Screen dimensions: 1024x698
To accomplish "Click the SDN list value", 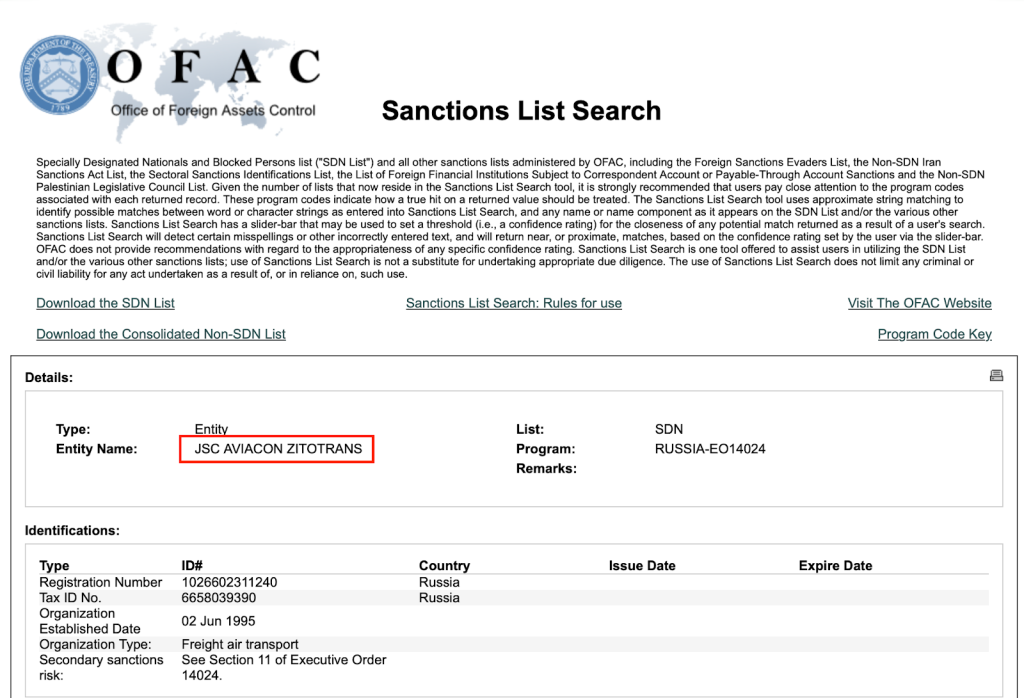I will pos(669,429).
